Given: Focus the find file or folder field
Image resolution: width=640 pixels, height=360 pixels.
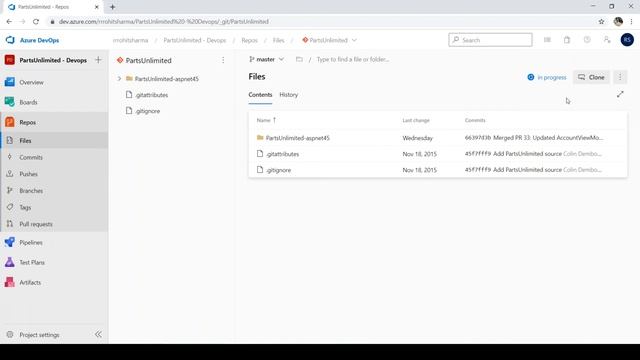Looking at the screenshot, I should click(353, 60).
